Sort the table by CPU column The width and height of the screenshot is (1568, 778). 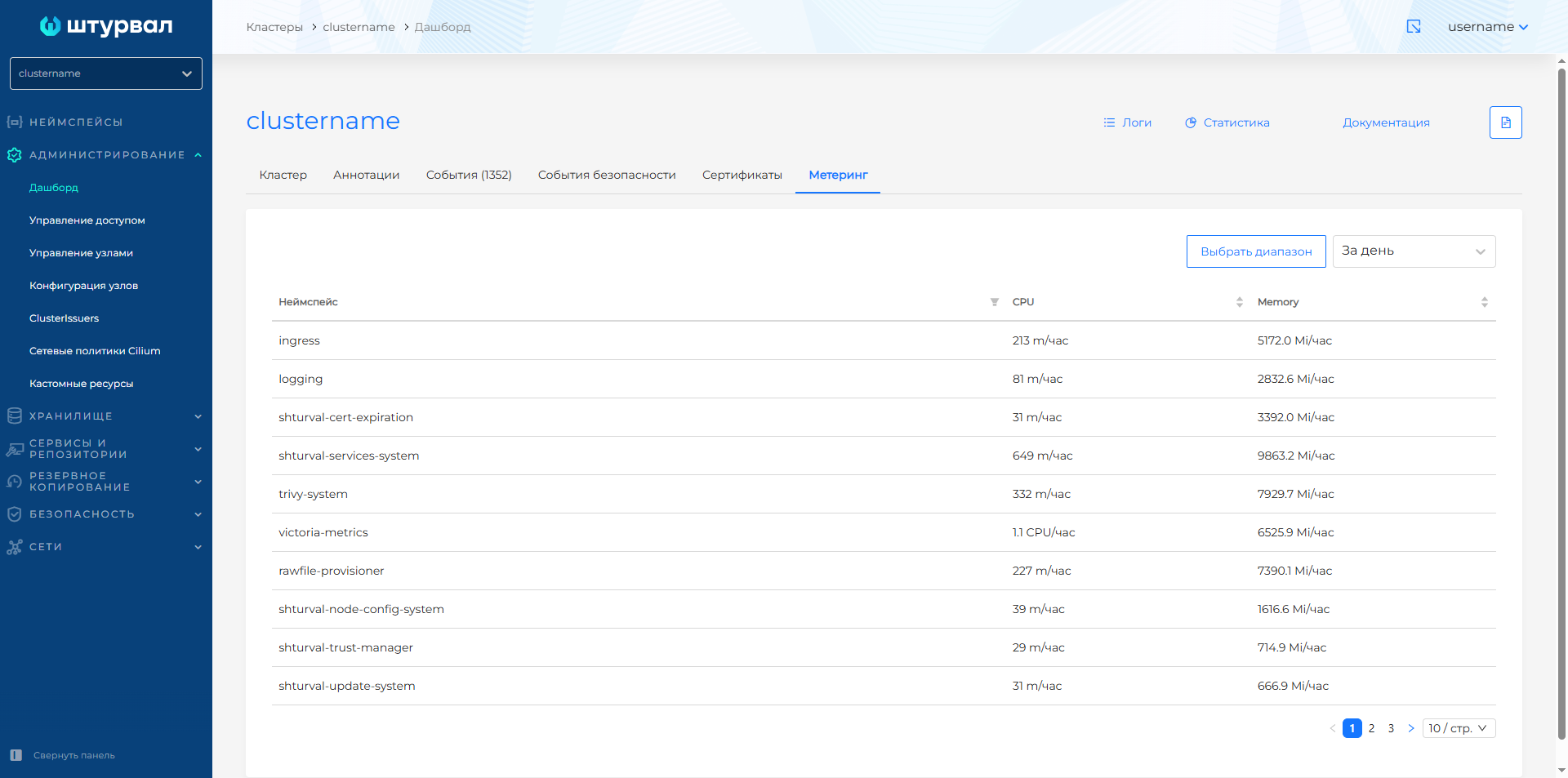(x=1239, y=302)
